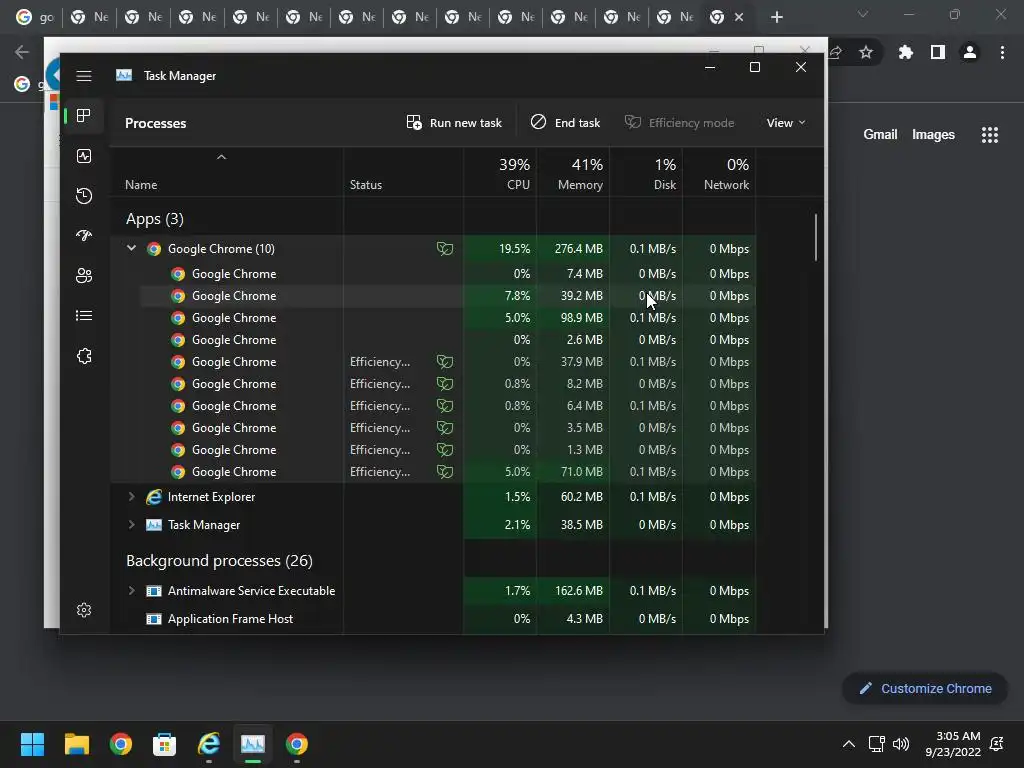This screenshot has width=1024, height=768.
Task: Select Application Frame Host process
Action: pyautogui.click(x=433, y=619)
